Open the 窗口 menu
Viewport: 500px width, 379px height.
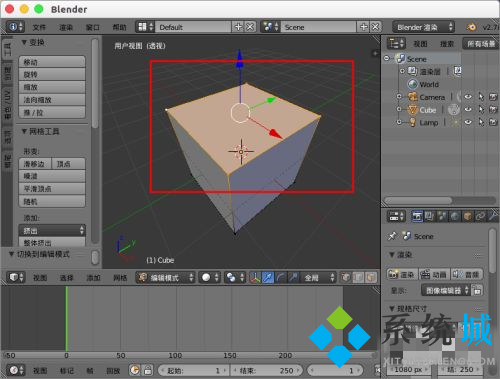point(93,27)
